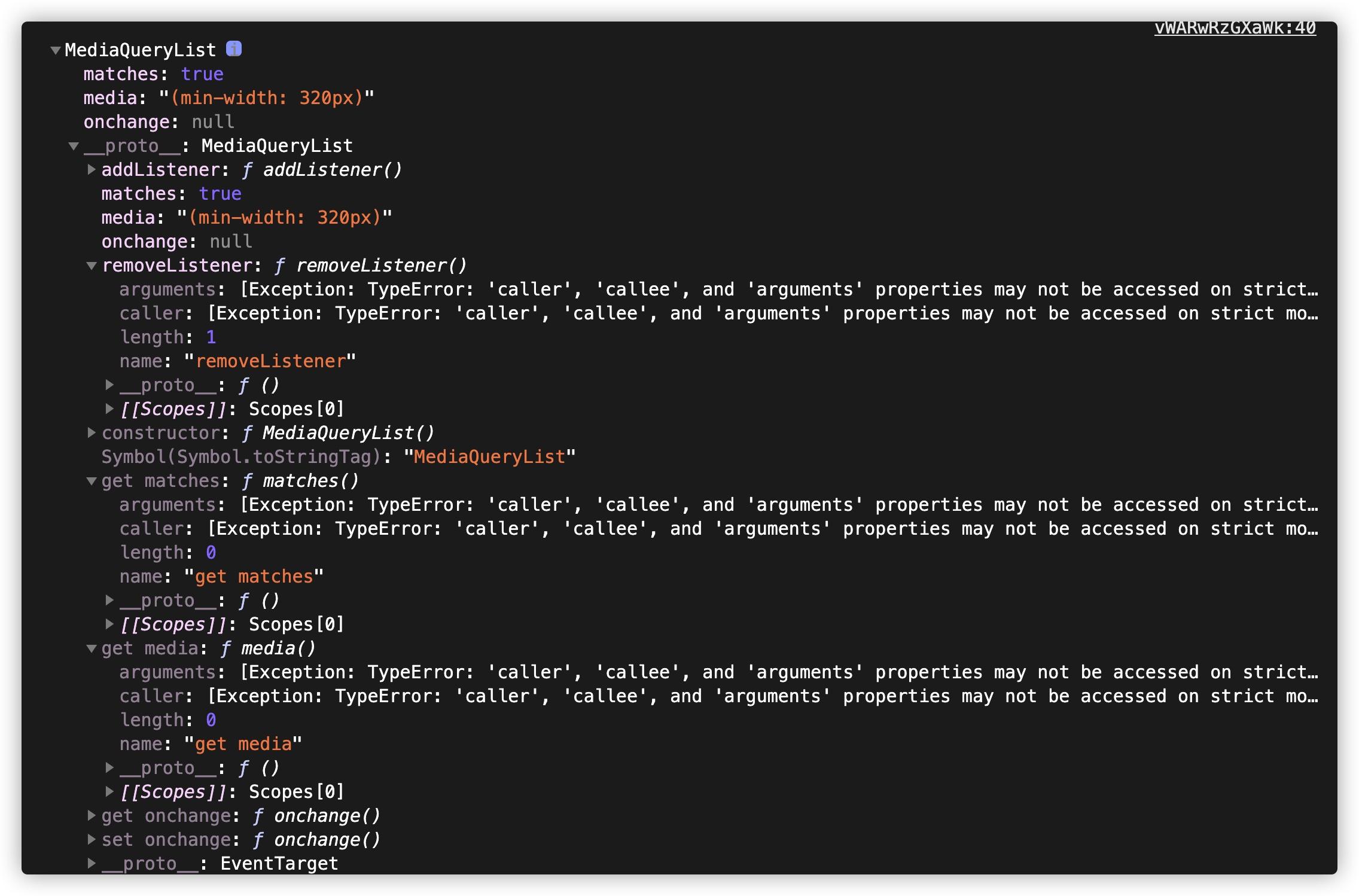Viewport: 1359px width, 896px height.
Task: Expand [[Scopes]] under get matches
Action: [x=109, y=624]
